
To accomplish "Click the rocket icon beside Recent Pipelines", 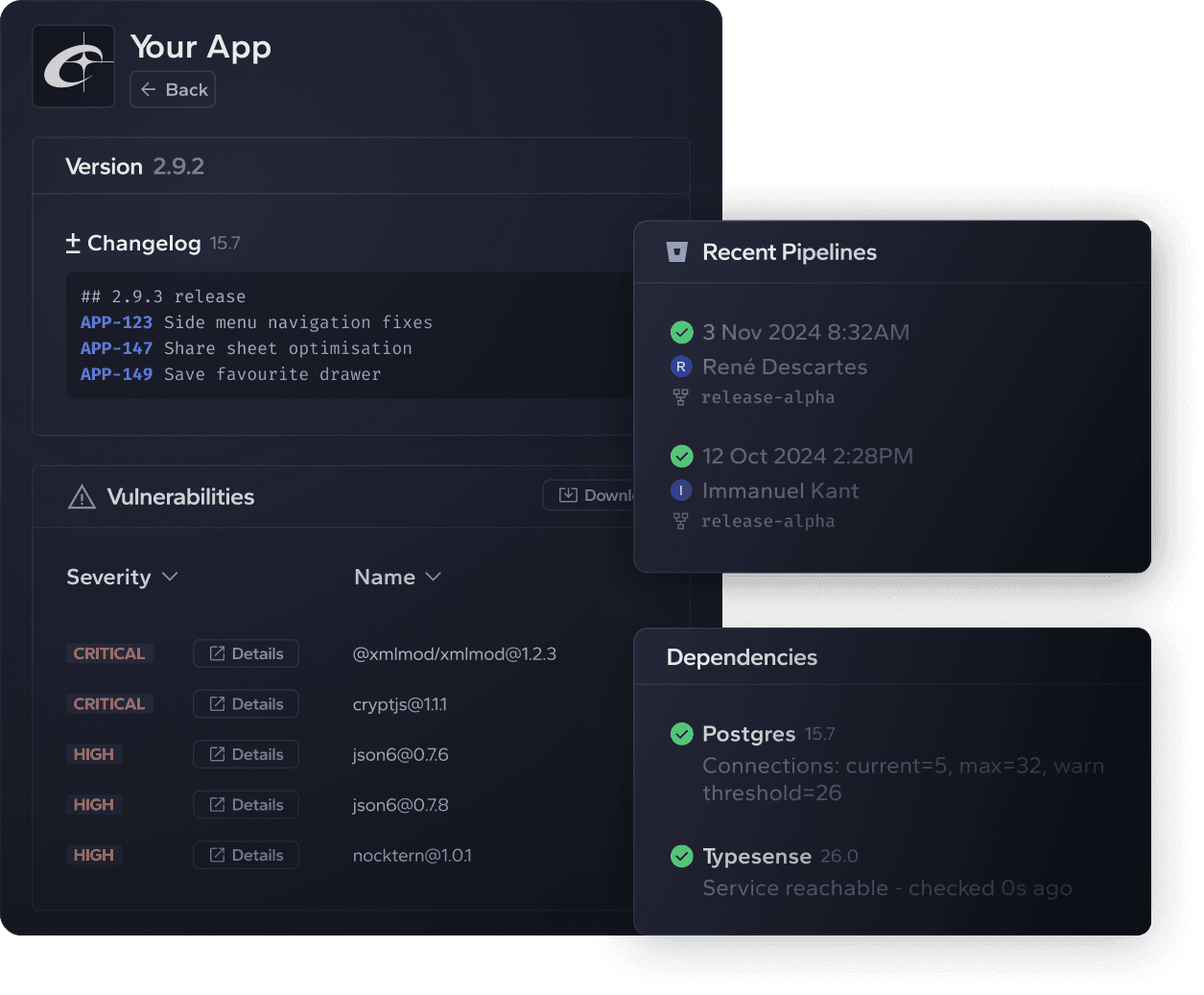I will coord(679,251).
